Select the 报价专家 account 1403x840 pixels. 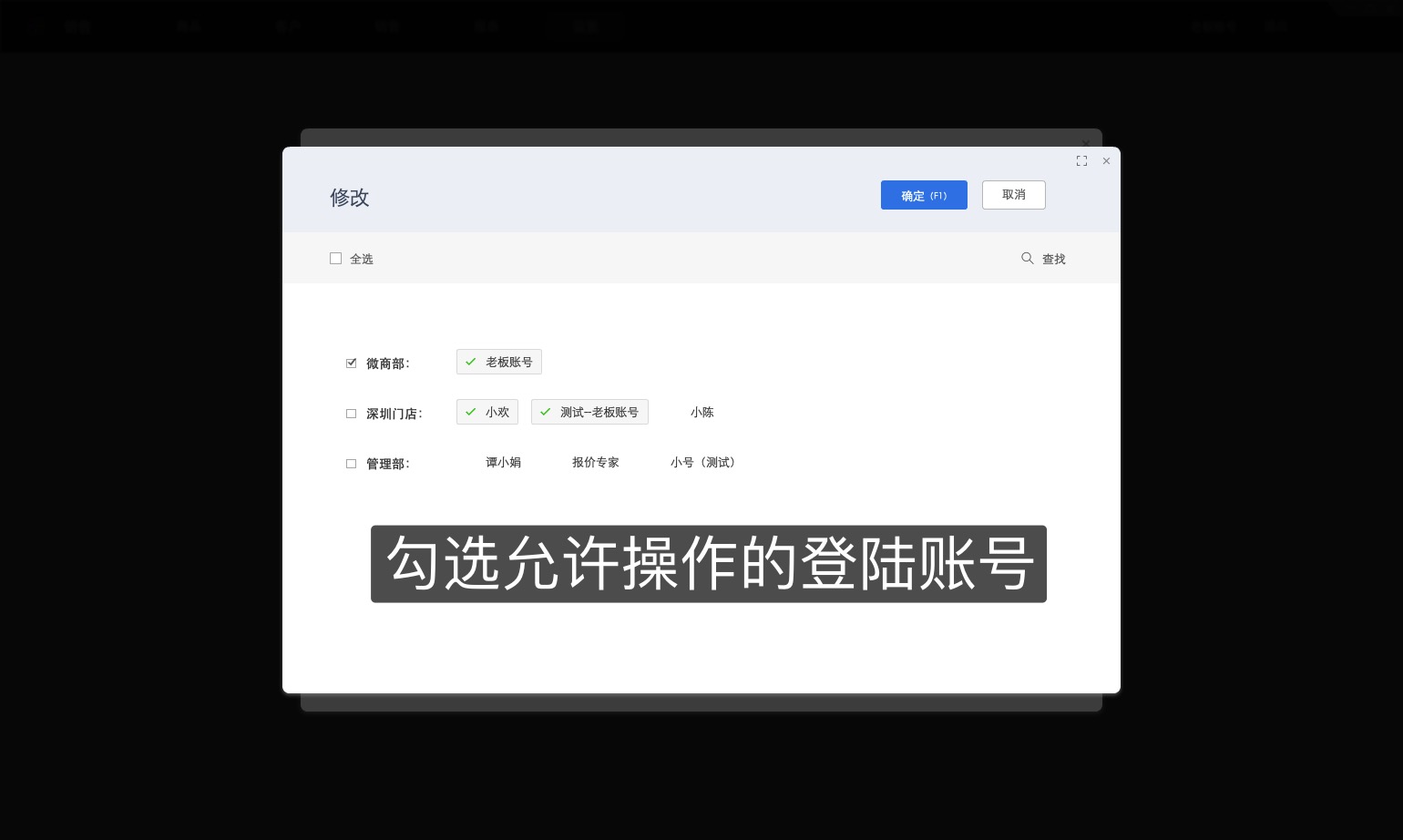tap(596, 462)
